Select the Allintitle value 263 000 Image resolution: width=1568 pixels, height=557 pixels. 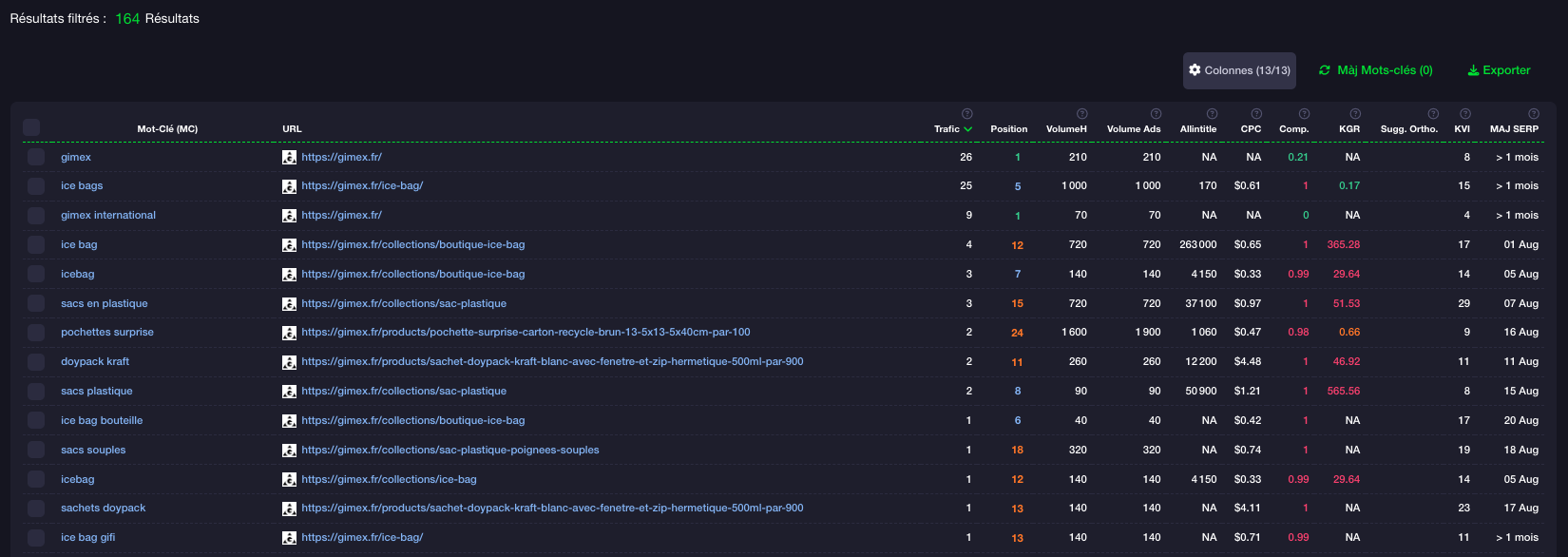(x=1198, y=245)
